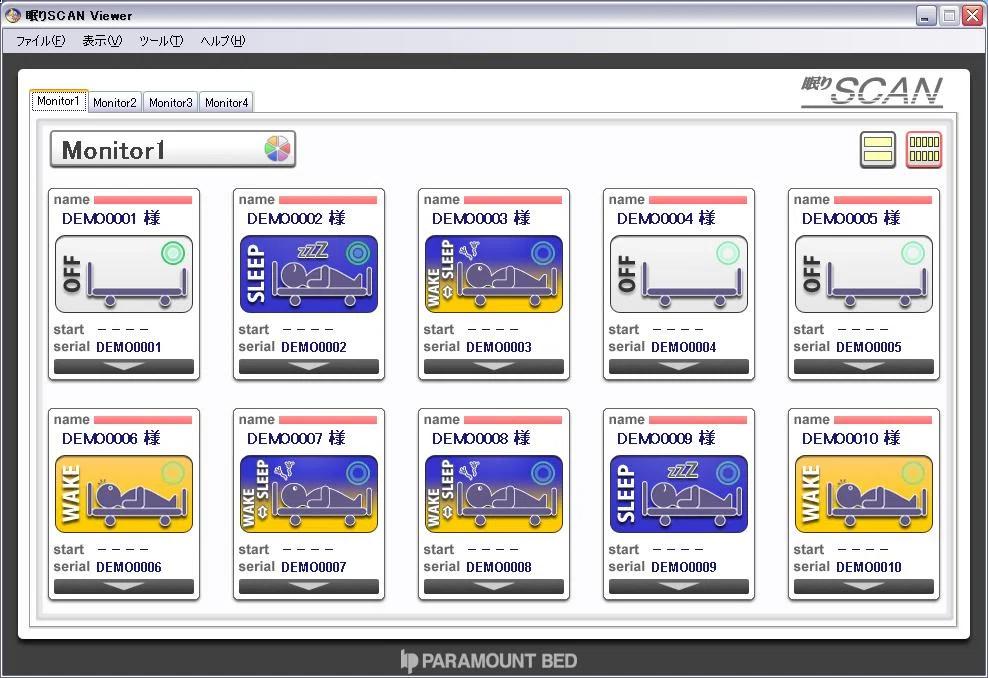Click DEMO0009 SLEEP status bed icon
Screen dimensions: 988x678
pos(679,494)
